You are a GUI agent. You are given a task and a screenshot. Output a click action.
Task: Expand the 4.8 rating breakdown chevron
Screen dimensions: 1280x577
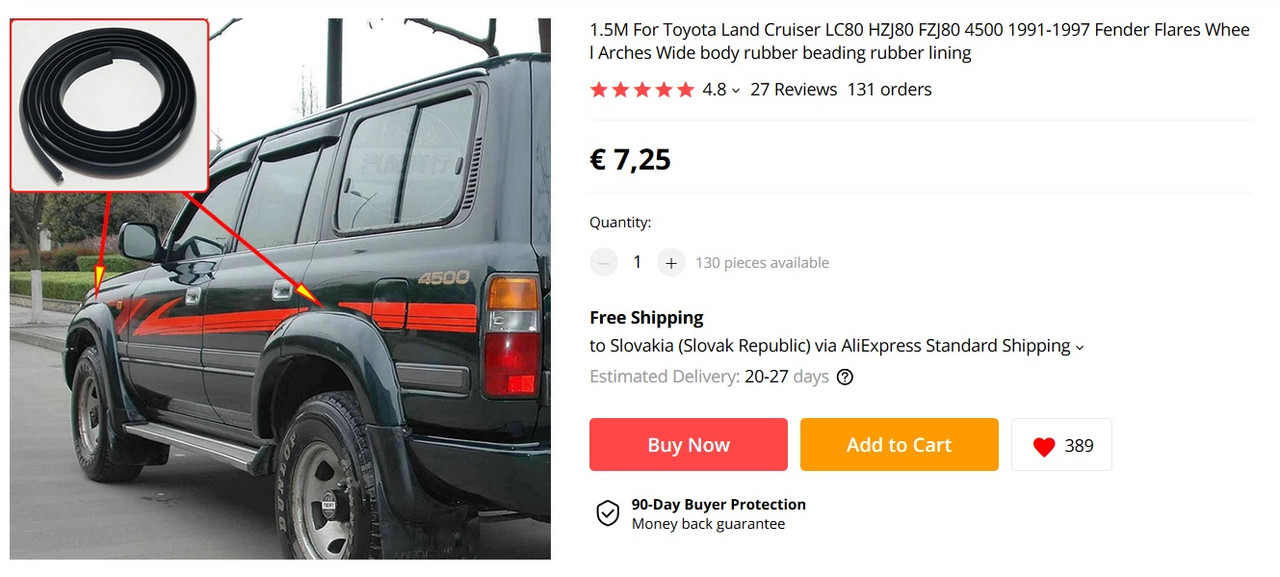(x=736, y=91)
